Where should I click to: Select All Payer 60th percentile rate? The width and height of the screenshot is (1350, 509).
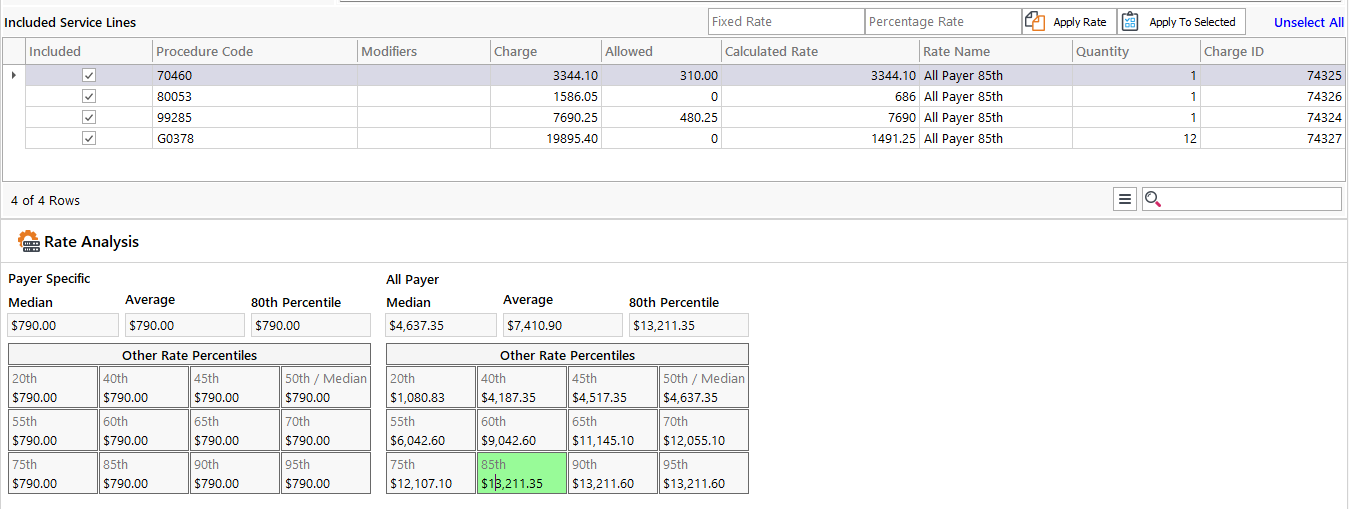click(522, 431)
